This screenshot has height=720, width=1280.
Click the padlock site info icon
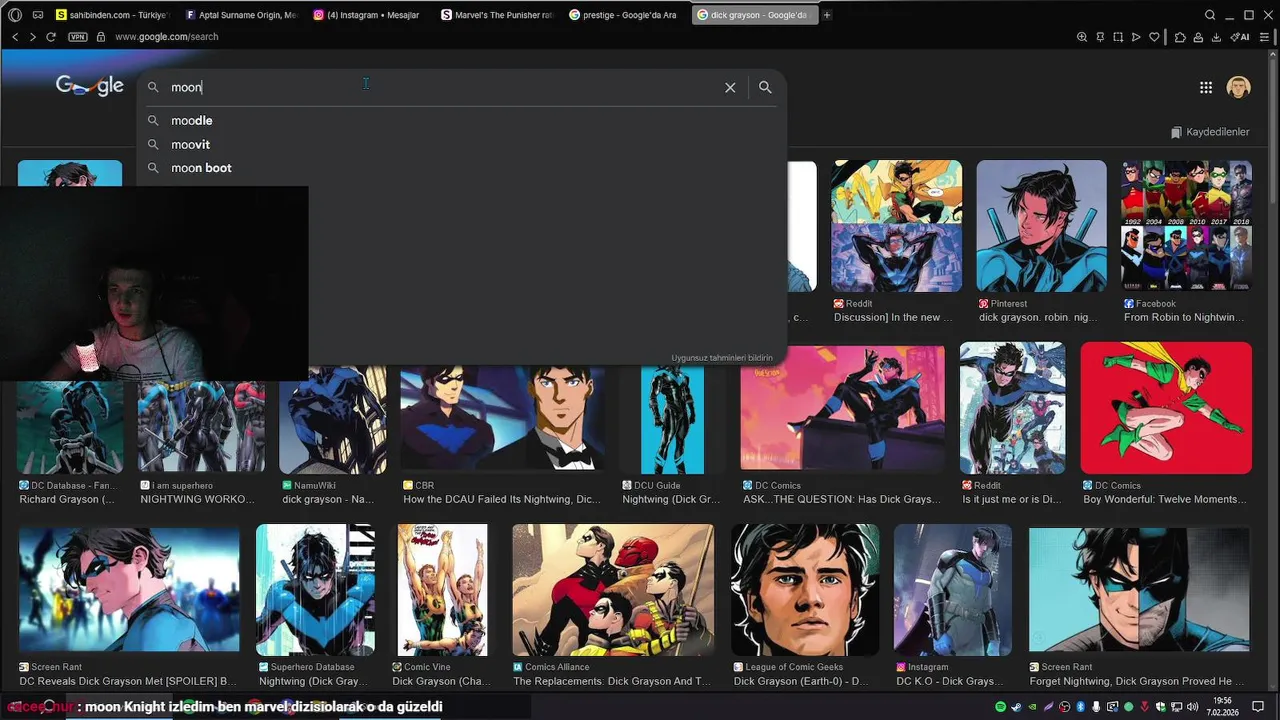100,37
